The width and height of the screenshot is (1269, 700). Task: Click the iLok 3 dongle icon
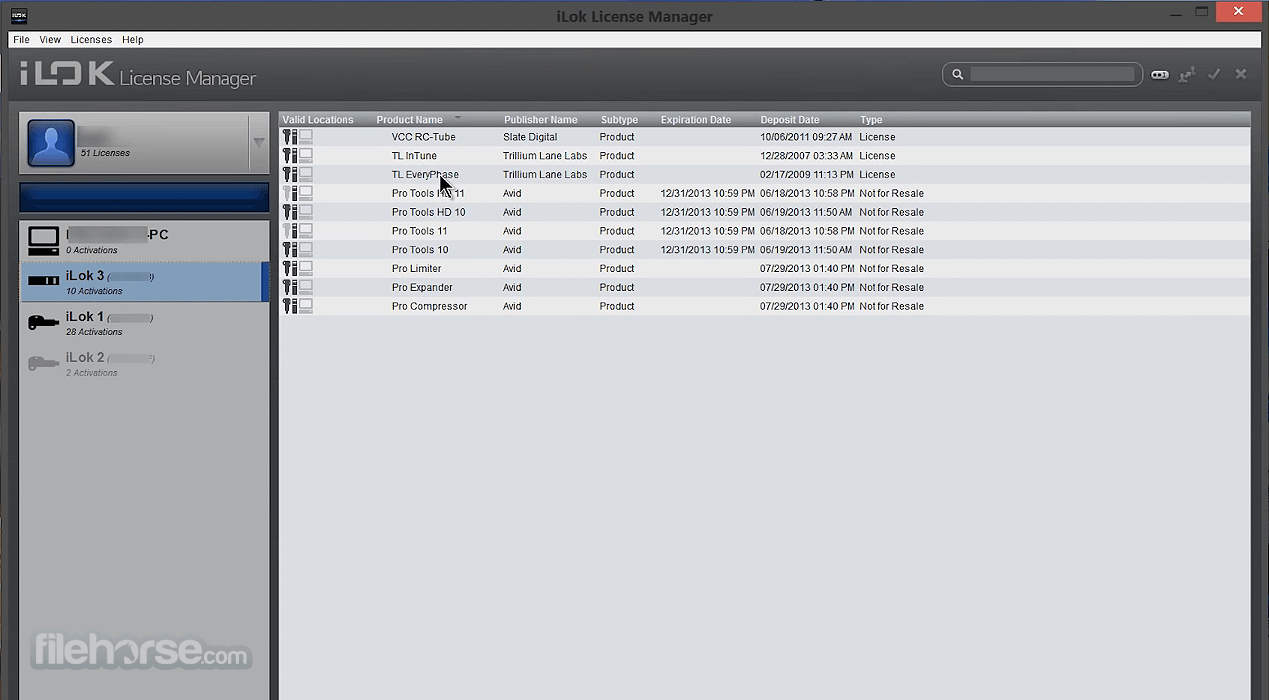tap(43, 281)
